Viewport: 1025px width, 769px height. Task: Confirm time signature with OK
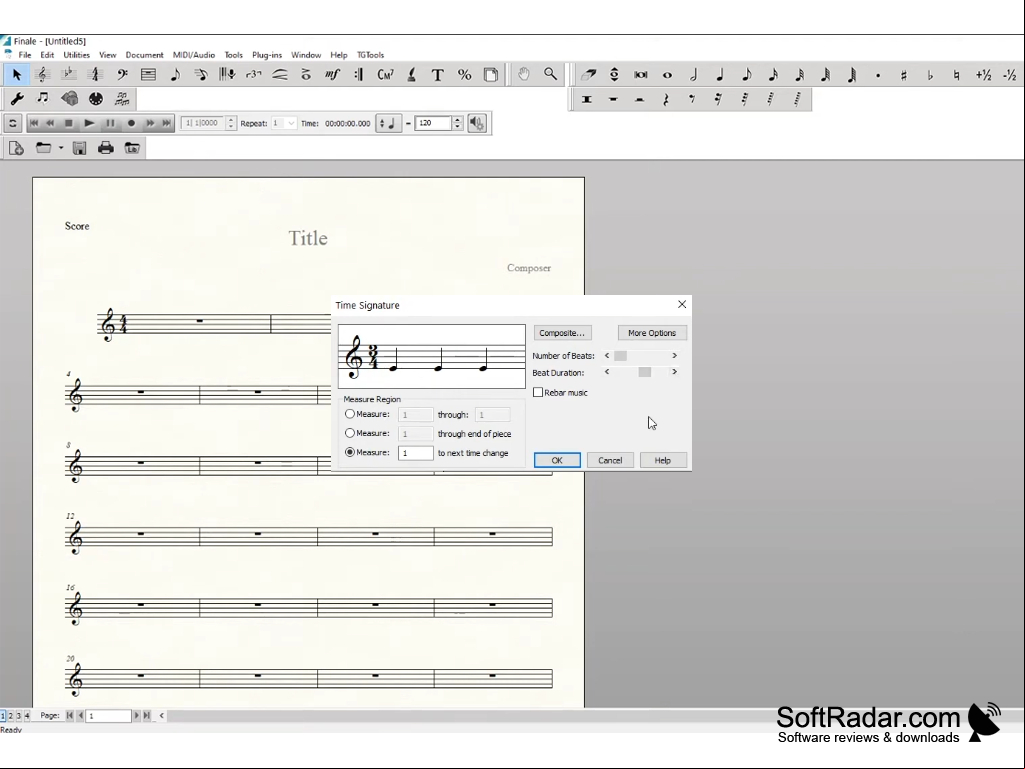pos(557,460)
